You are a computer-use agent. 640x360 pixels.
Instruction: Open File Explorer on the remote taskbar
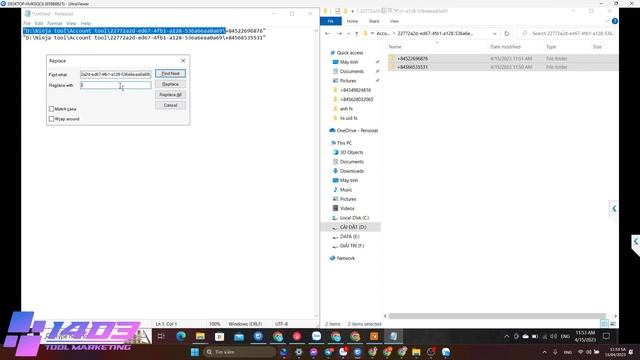tap(200, 336)
